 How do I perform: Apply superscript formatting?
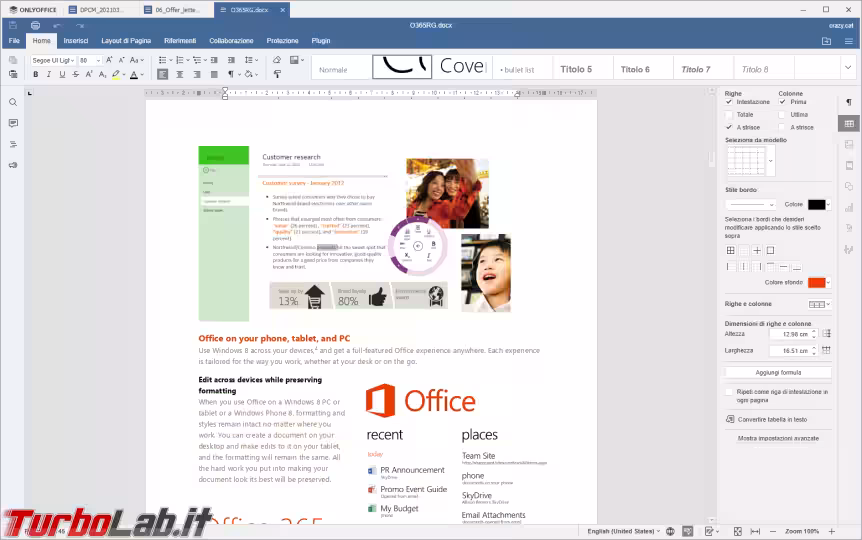89,74
